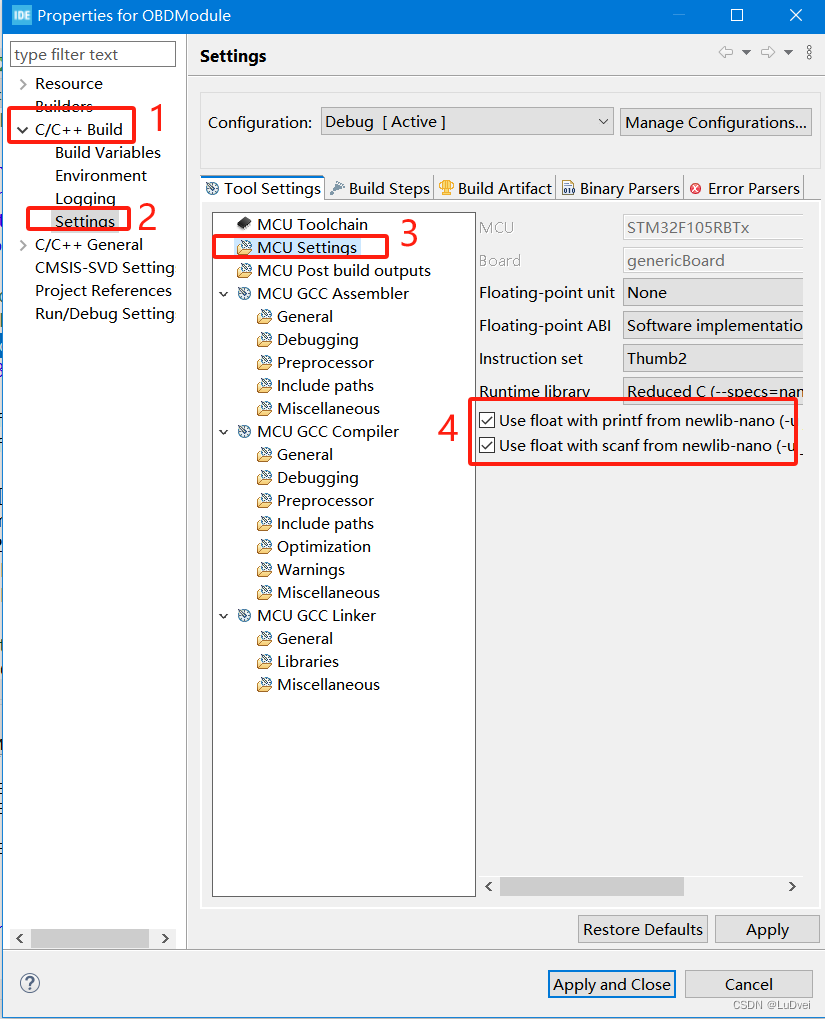Toggle float with scanf from newlib-nano

pyautogui.click(x=487, y=445)
